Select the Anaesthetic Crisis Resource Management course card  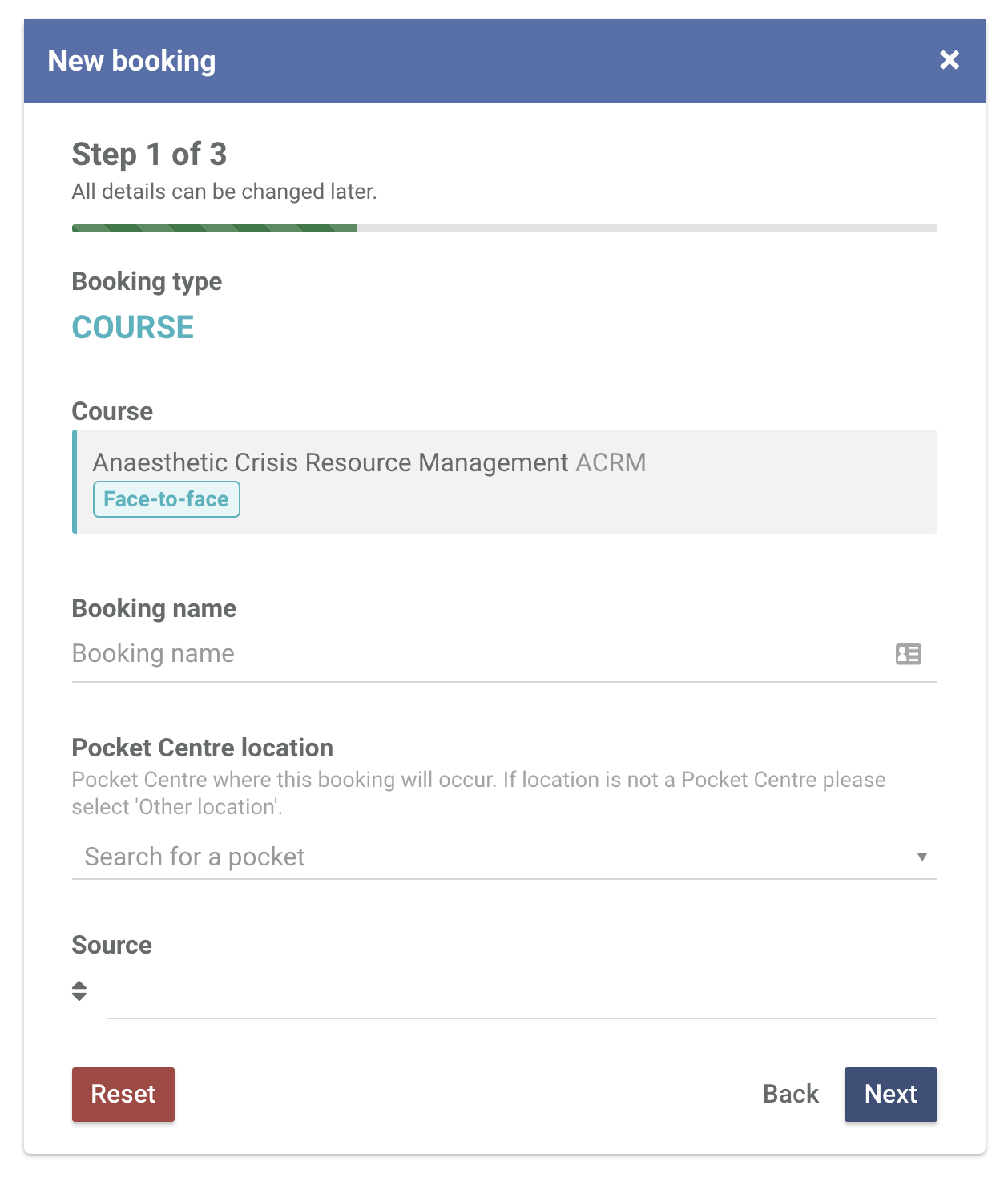click(505, 482)
